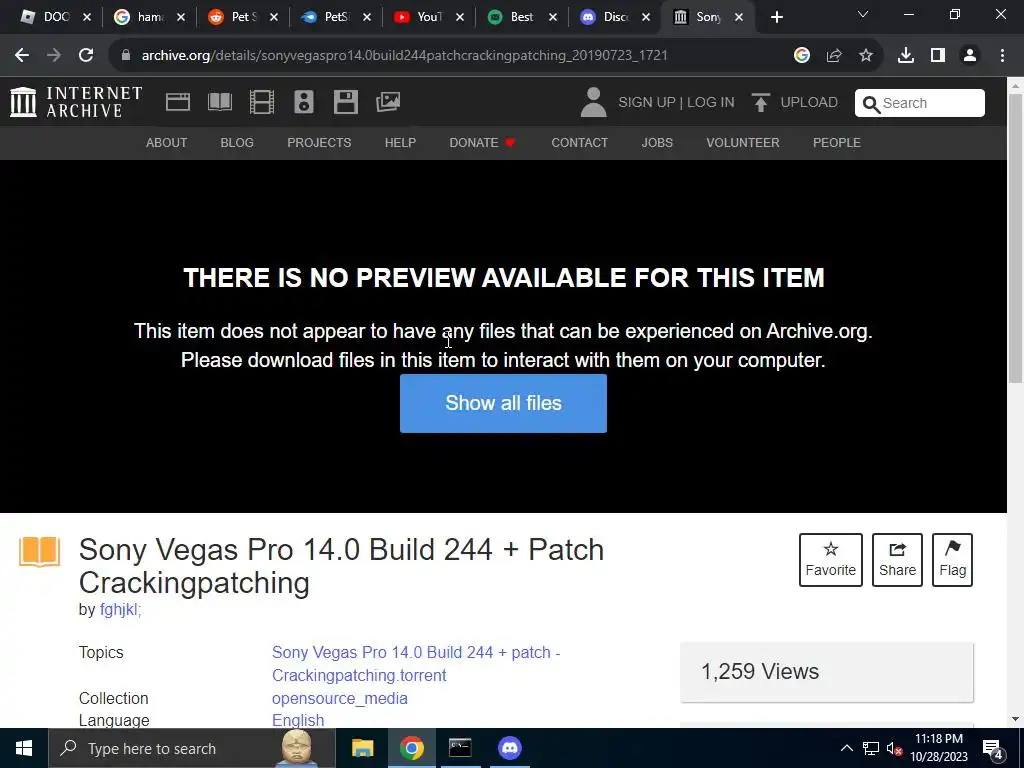The width and height of the screenshot is (1024, 768).
Task: Open Chrome downloads icon
Action: click(x=906, y=56)
